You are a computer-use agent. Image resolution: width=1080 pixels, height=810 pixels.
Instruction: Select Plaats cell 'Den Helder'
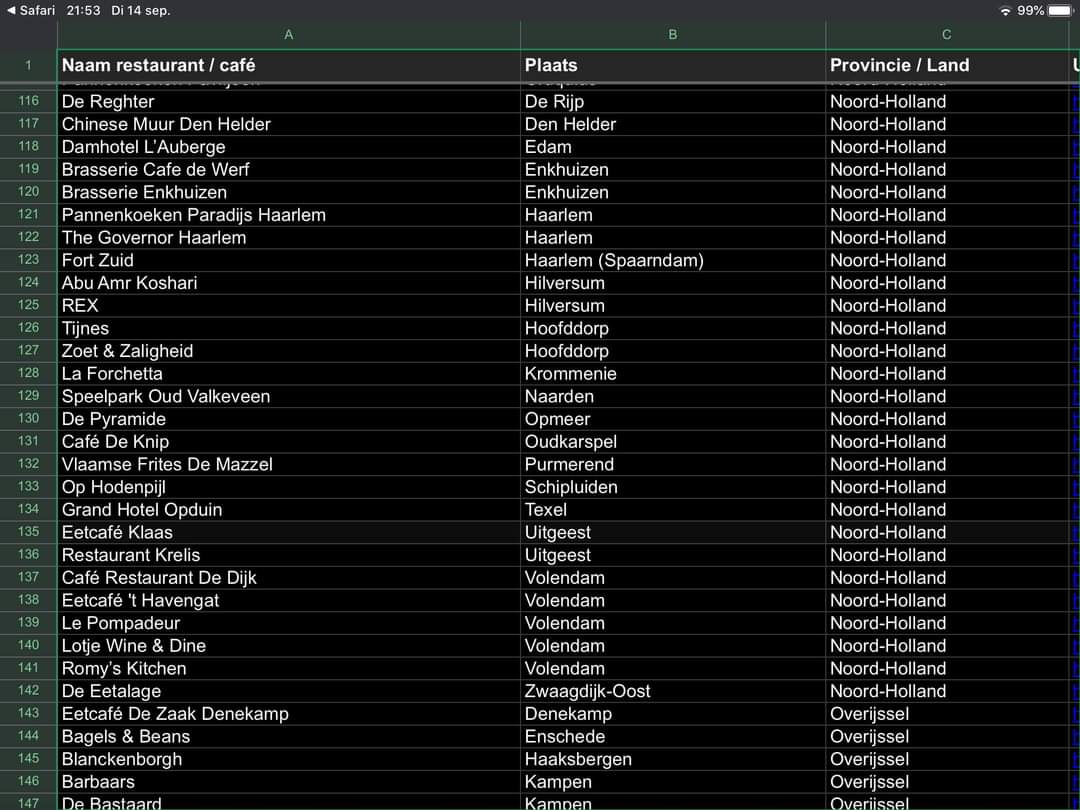click(673, 124)
